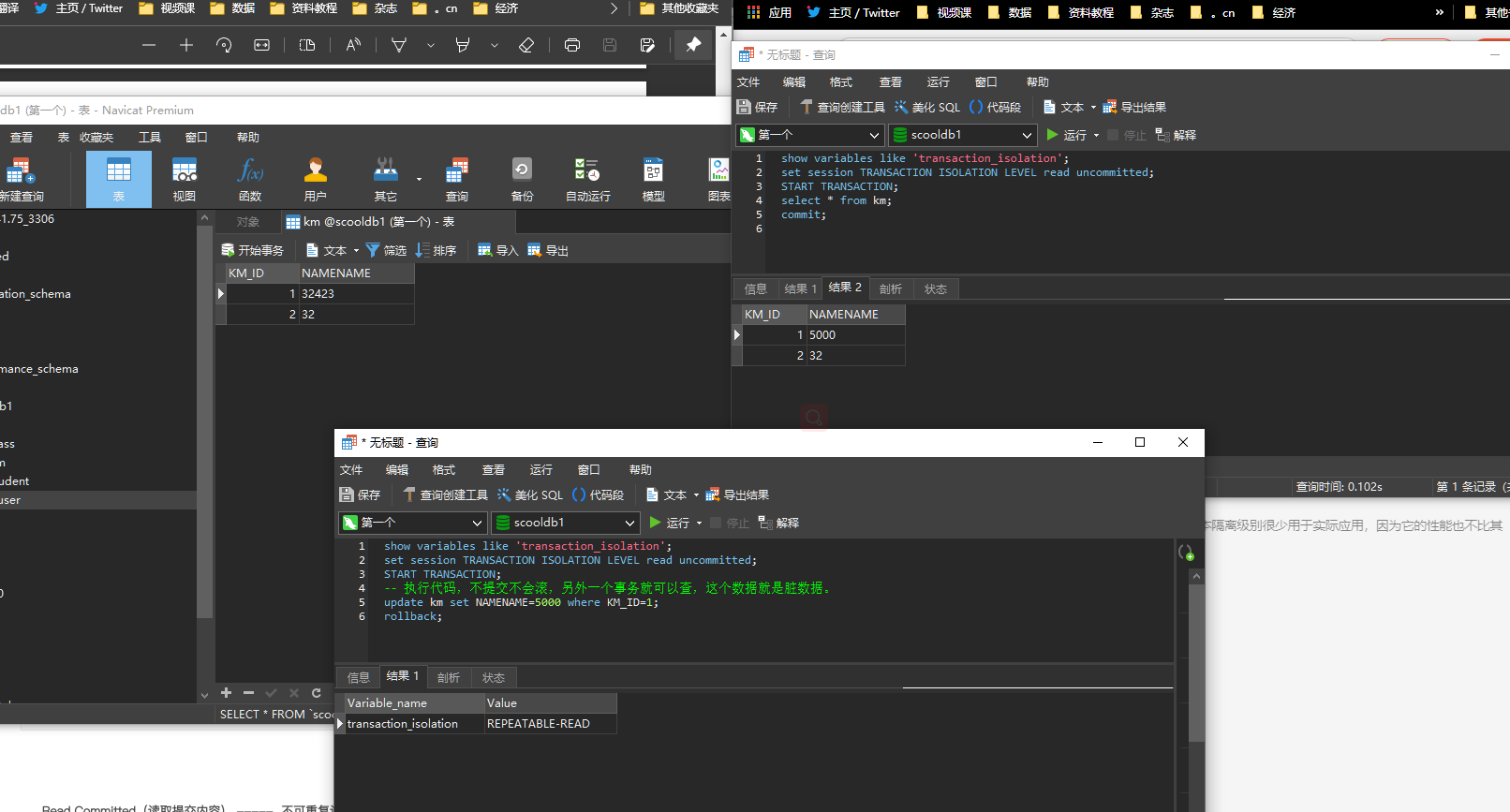
Task: Click 筛选 filter icon in km table toolbar
Action: [386, 250]
